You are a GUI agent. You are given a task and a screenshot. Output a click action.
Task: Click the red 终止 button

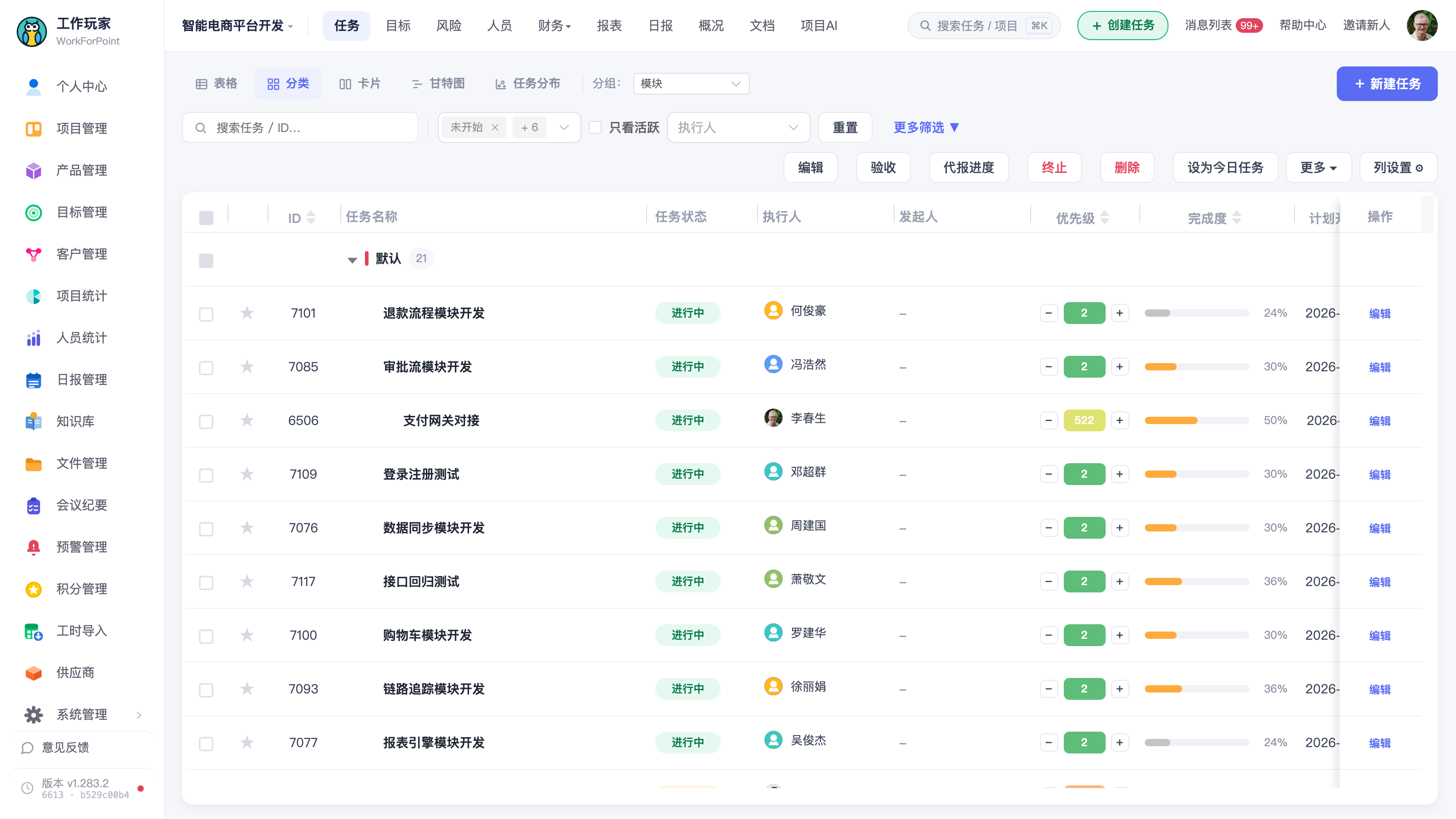(1054, 167)
